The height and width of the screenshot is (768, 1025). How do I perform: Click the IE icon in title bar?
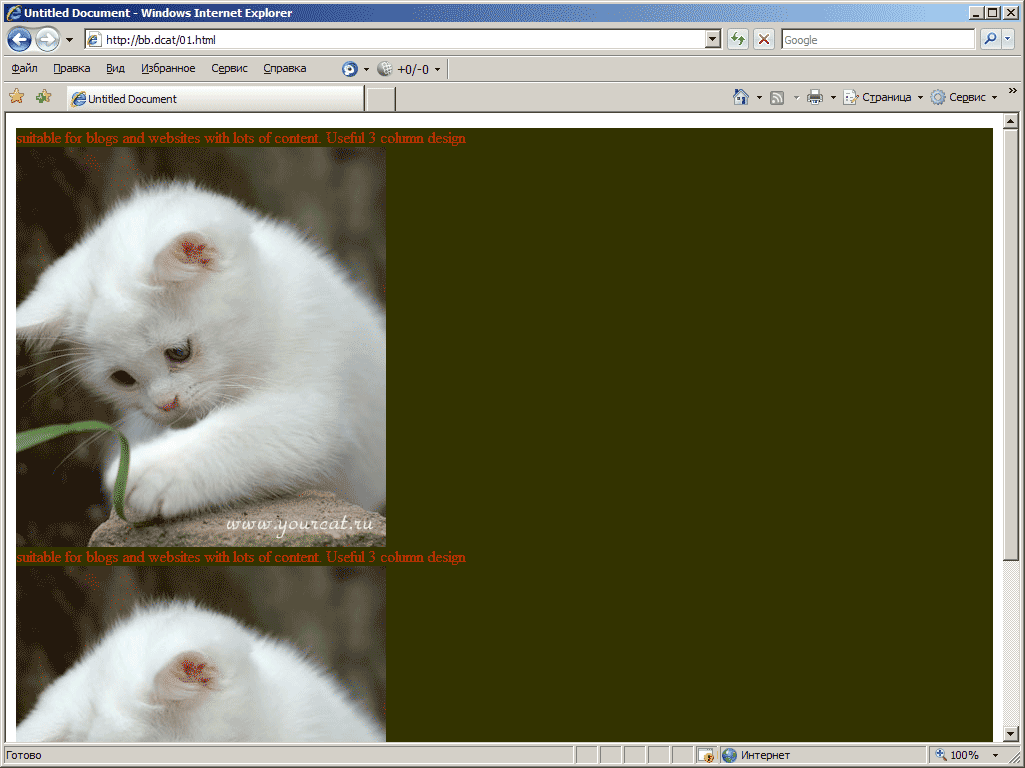tap(12, 12)
